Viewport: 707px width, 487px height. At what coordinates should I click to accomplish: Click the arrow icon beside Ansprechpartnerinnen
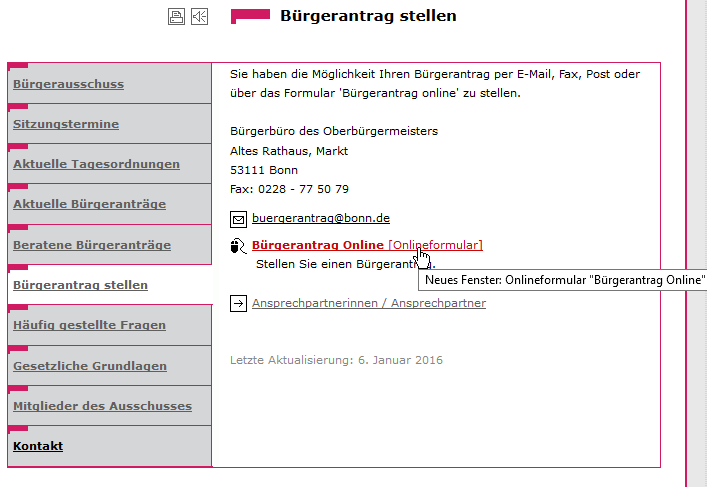(238, 303)
